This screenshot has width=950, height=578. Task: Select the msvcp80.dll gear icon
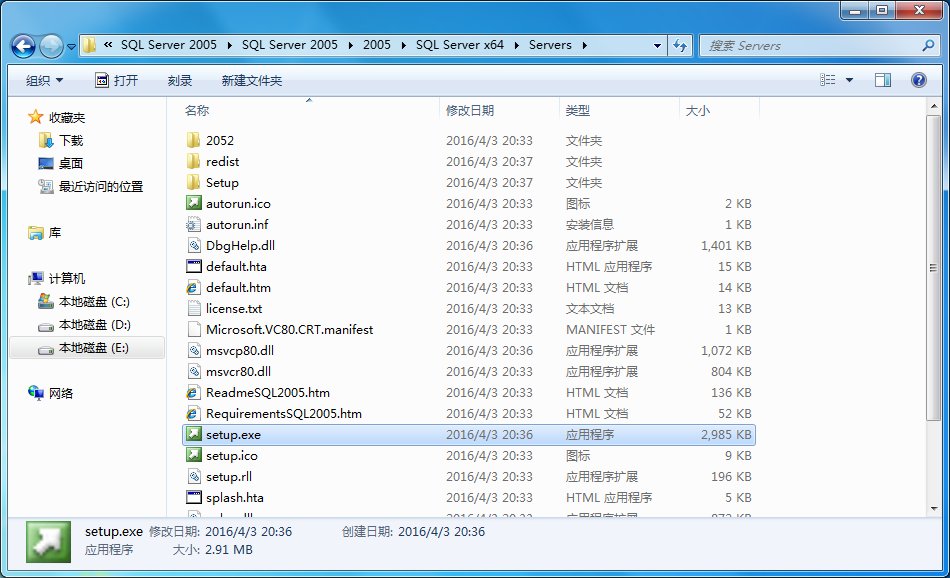point(193,350)
